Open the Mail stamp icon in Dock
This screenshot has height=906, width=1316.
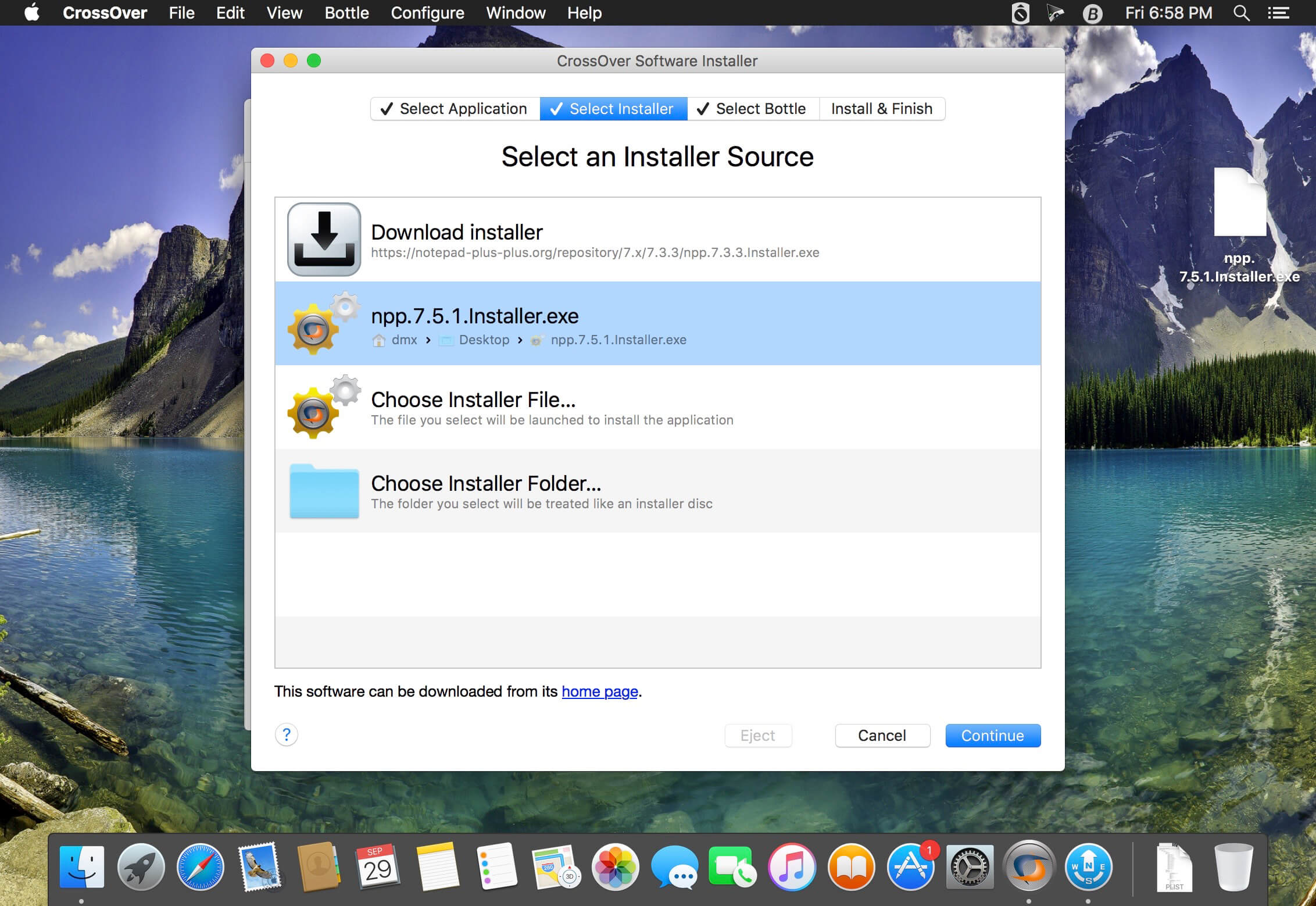260,867
